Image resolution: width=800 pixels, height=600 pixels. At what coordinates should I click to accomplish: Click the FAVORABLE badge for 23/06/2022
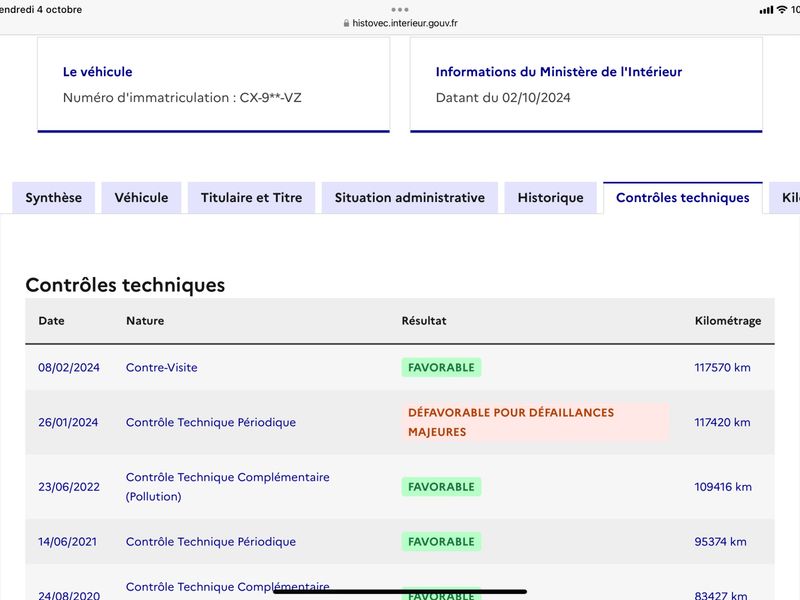441,487
